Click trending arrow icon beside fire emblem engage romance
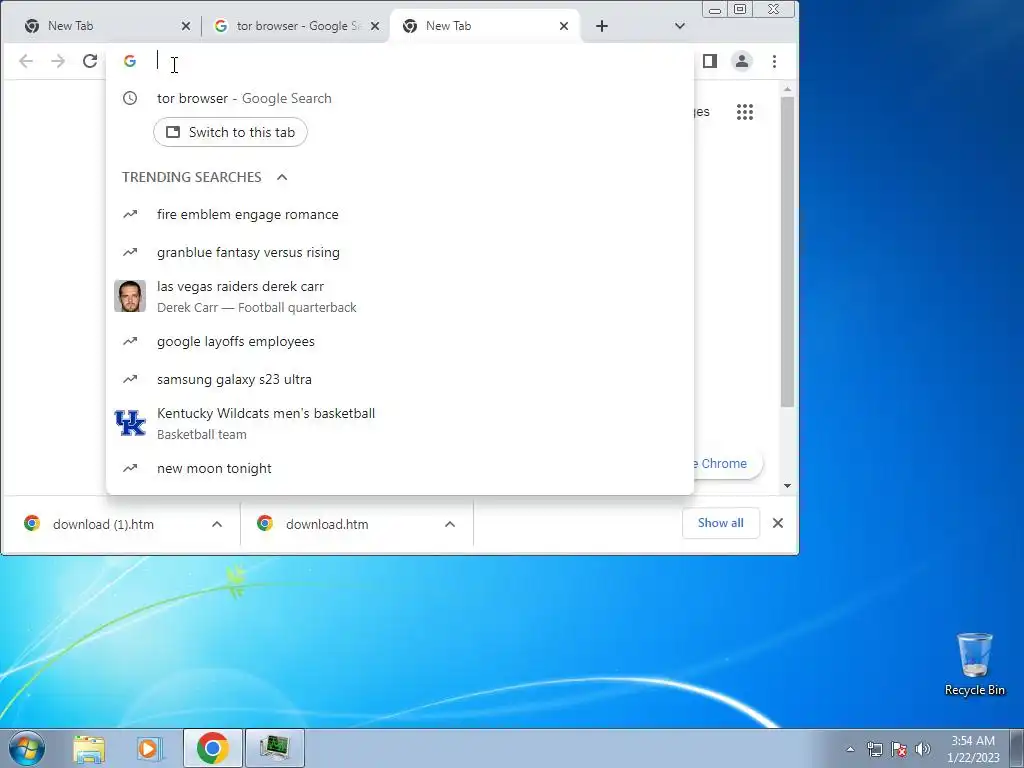 (x=130, y=214)
